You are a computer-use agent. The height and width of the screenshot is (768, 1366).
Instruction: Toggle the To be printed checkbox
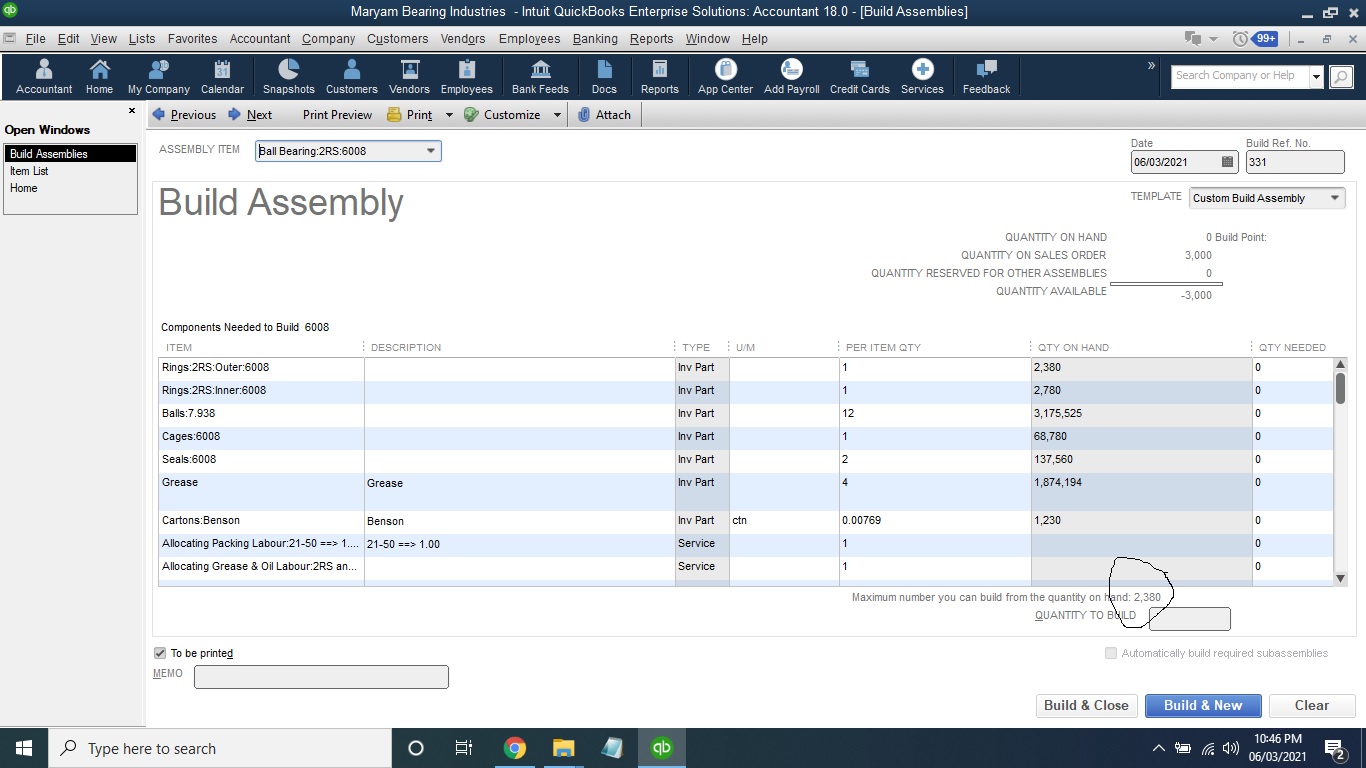160,653
